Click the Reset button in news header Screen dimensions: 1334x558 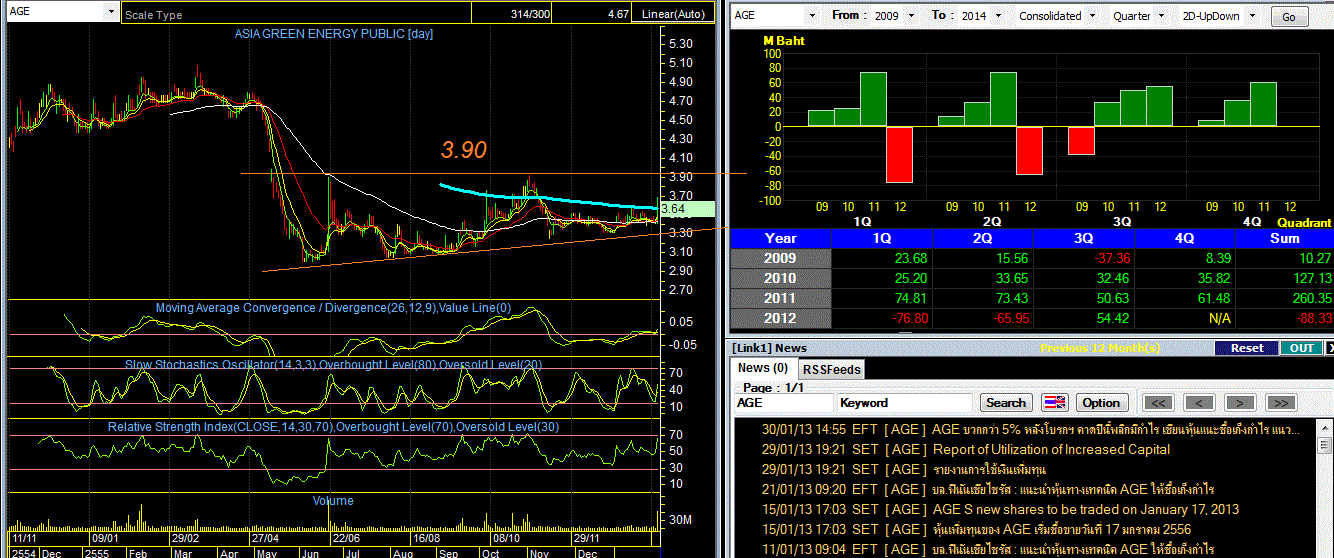pyautogui.click(x=1247, y=348)
